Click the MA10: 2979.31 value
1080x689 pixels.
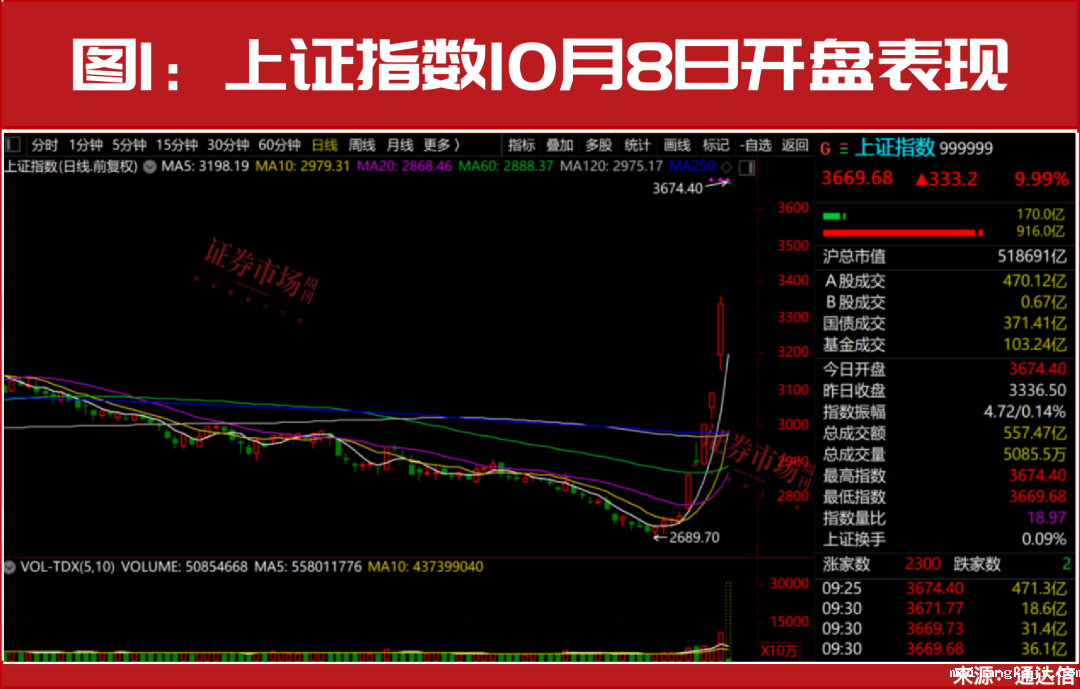pos(302,167)
